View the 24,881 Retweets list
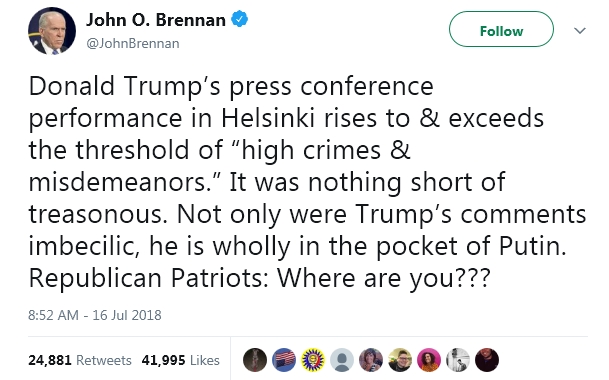This screenshot has height=380, width=609. pos(80,360)
